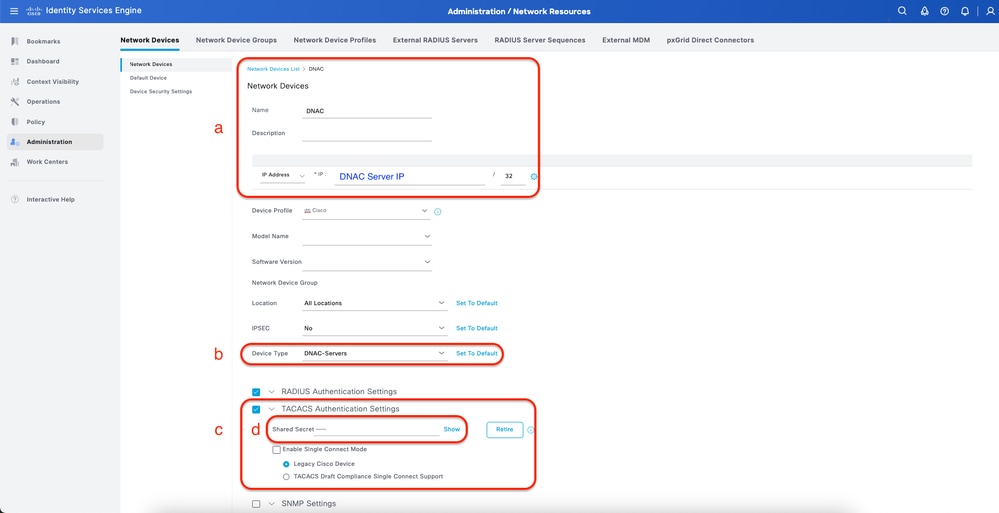This screenshot has width=999, height=513.
Task: Open the Device Profile dropdown
Action: pyautogui.click(x=366, y=211)
